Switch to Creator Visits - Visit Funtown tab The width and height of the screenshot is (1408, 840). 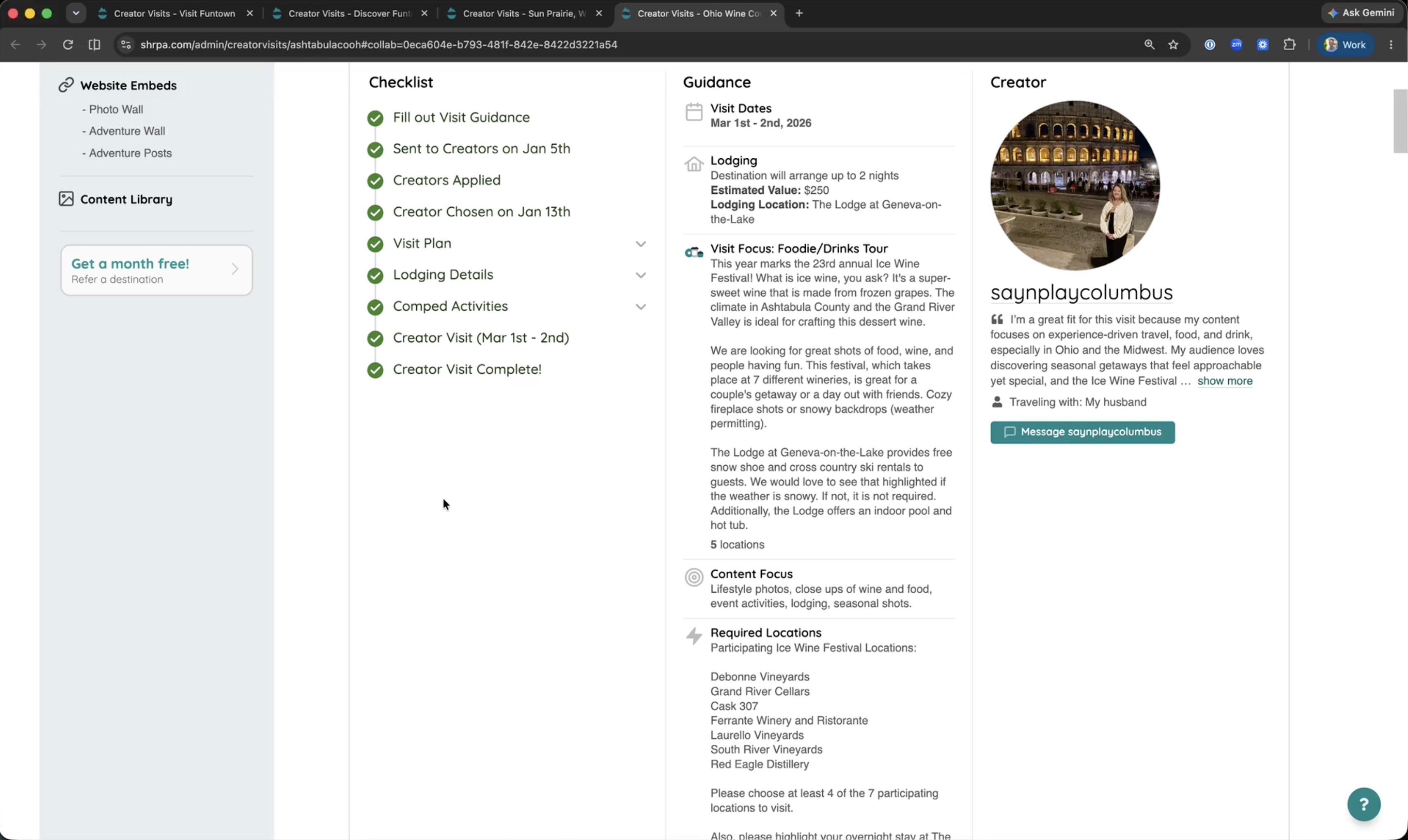tap(174, 14)
